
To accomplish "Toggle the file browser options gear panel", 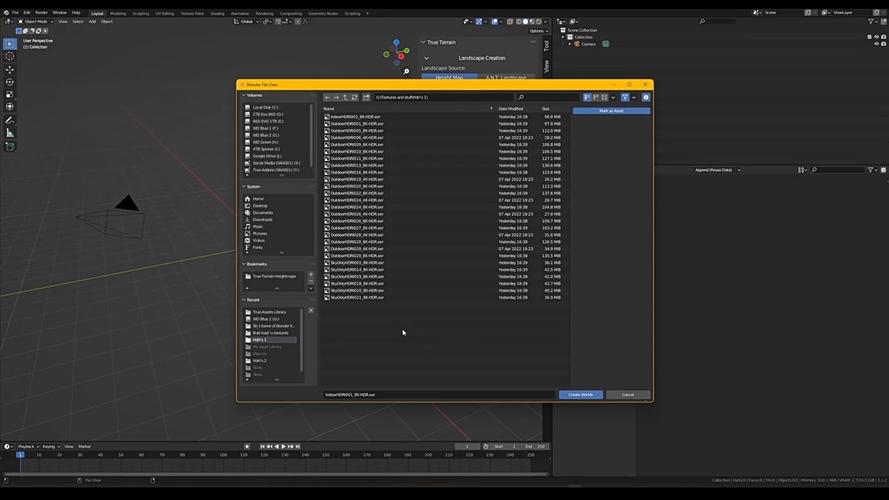I will click(x=646, y=98).
